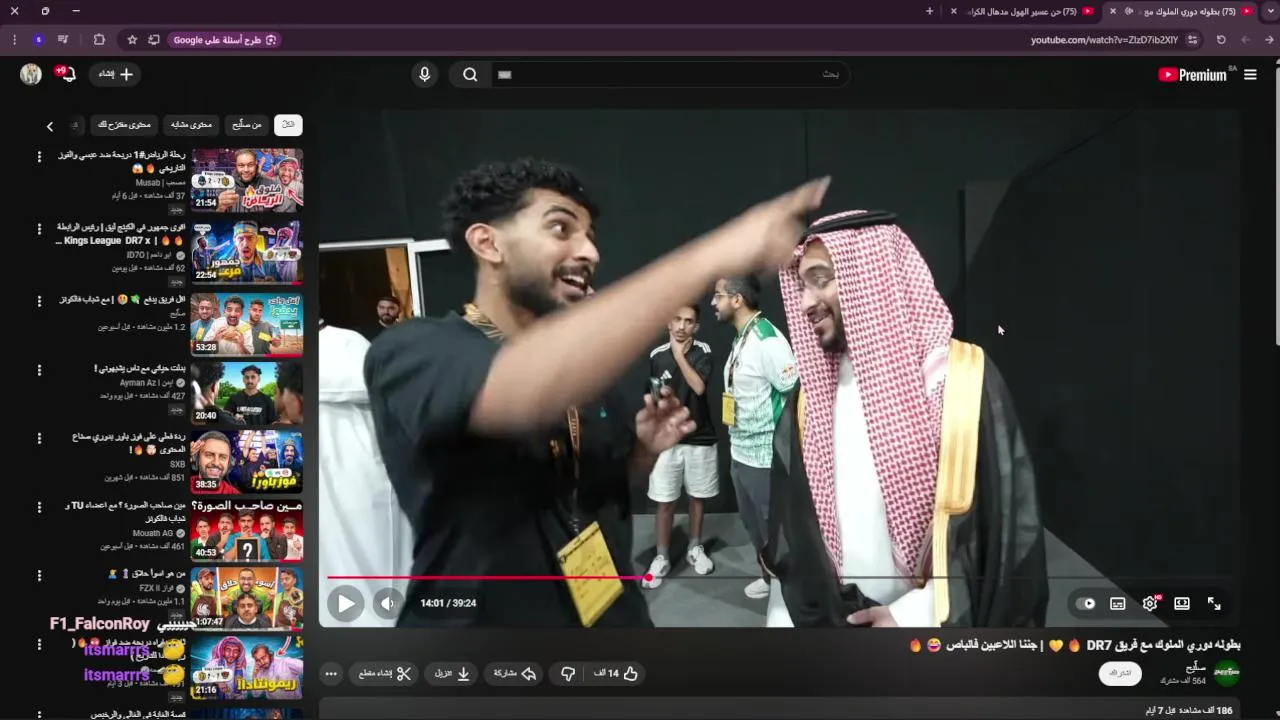This screenshot has height=720, width=1280.
Task: Open the 40:53 'مين صاحب الصورة' thumbnail
Action: point(247,530)
